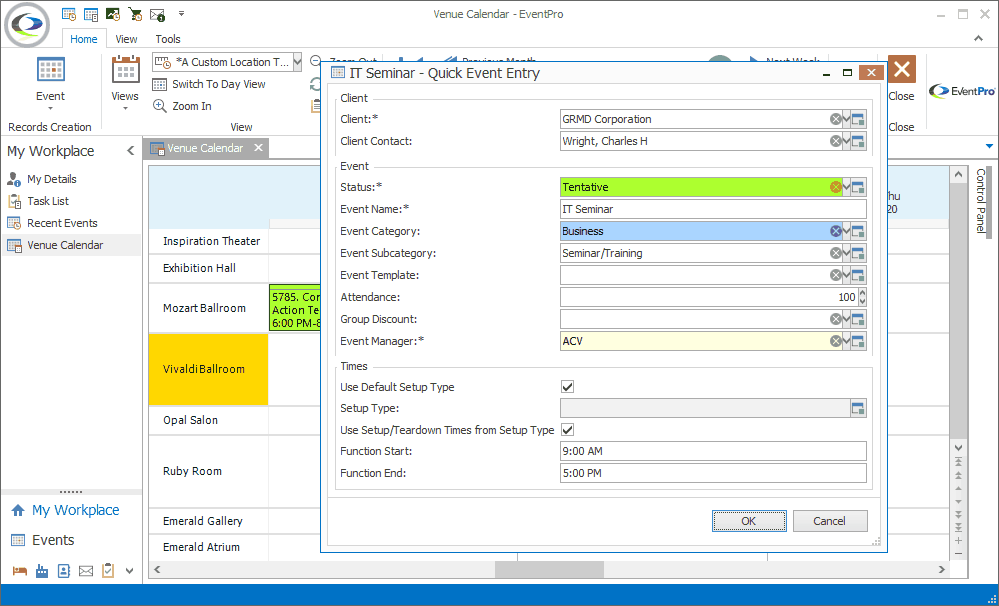
Task: Toggle Use Default Setup Type checkbox
Action: pos(568,387)
